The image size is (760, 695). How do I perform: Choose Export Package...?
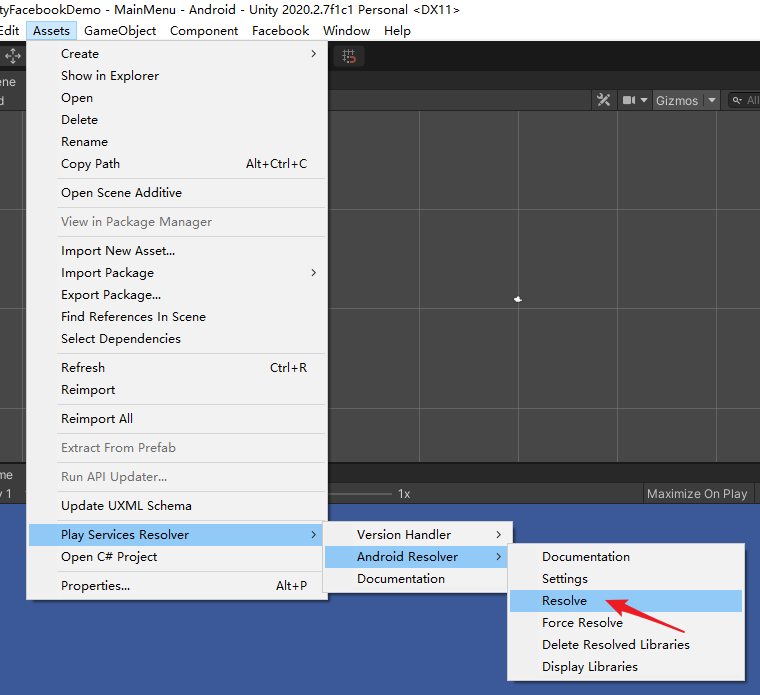177,295
